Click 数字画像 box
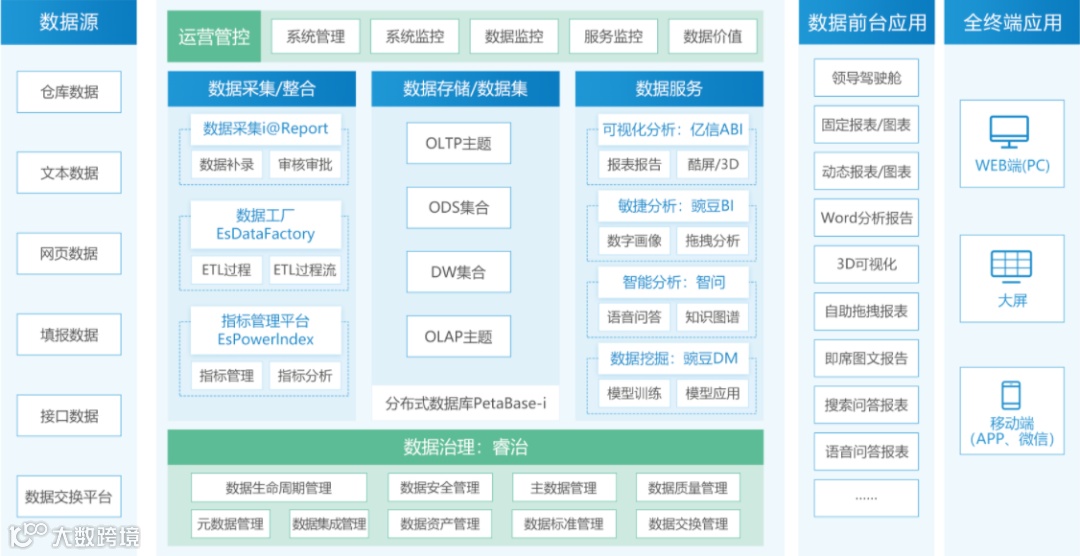Screen dimensions: 1080x556 [x=634, y=241]
